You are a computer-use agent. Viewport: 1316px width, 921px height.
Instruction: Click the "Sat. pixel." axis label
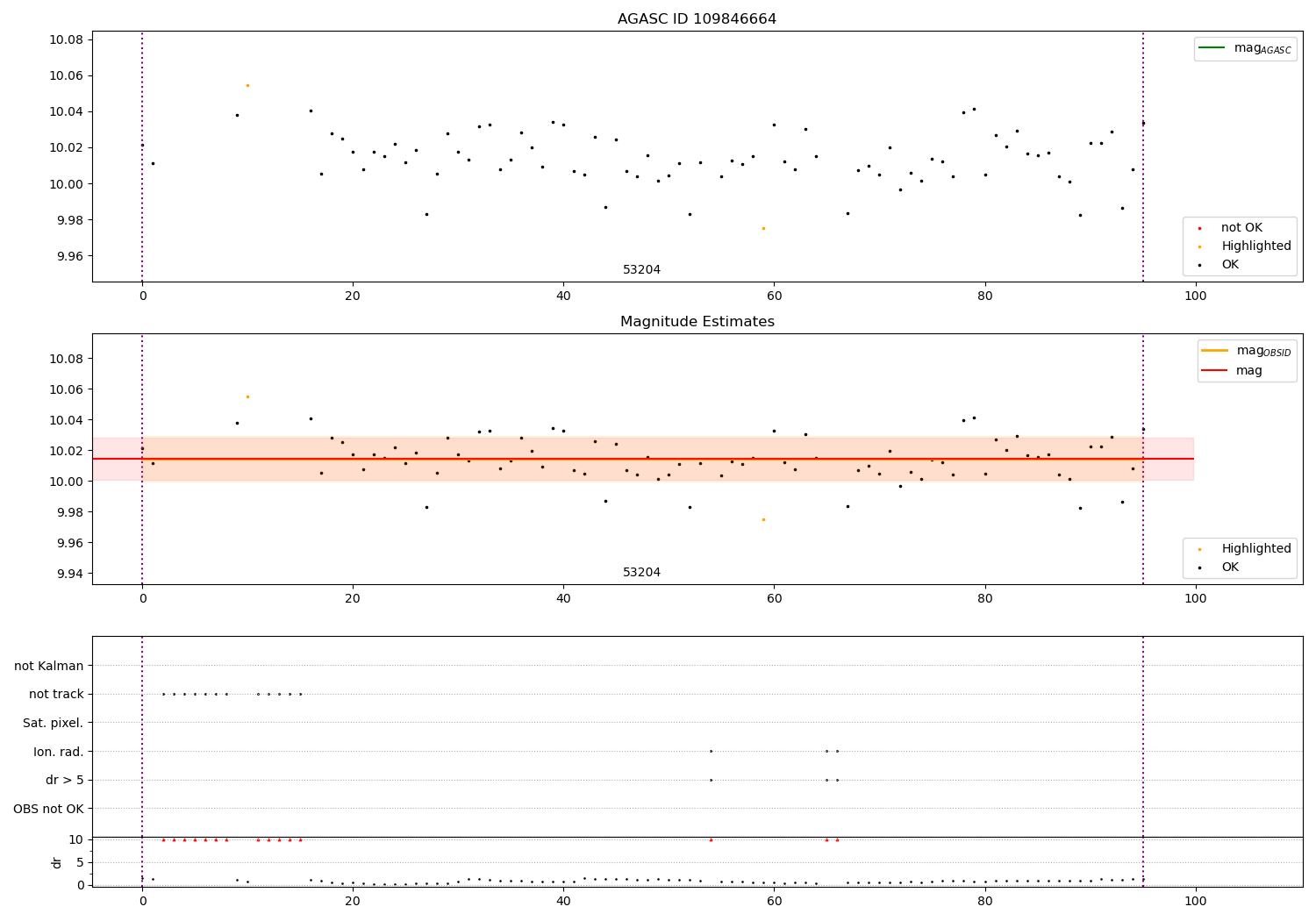coord(53,723)
